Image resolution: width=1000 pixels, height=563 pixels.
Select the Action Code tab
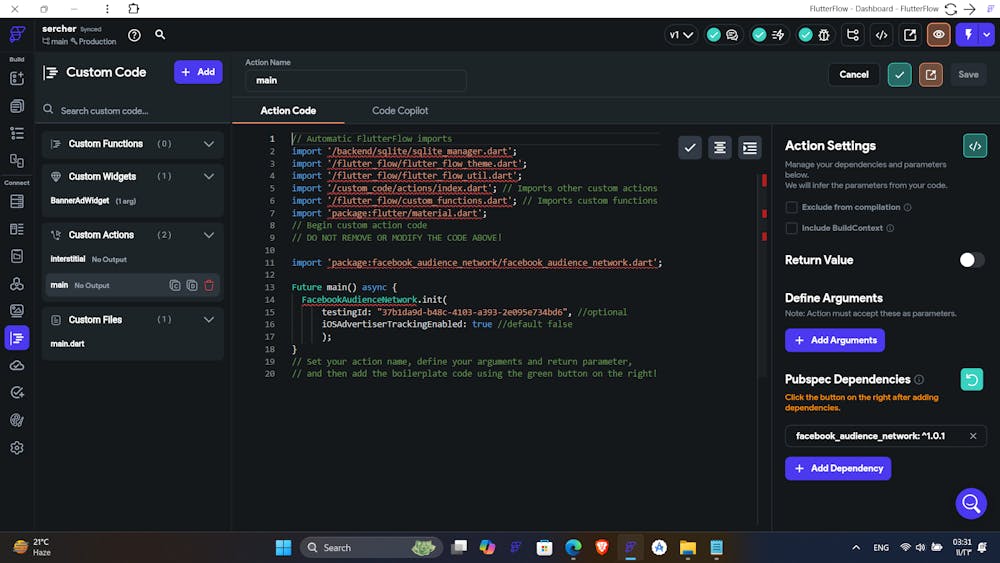[288, 111]
